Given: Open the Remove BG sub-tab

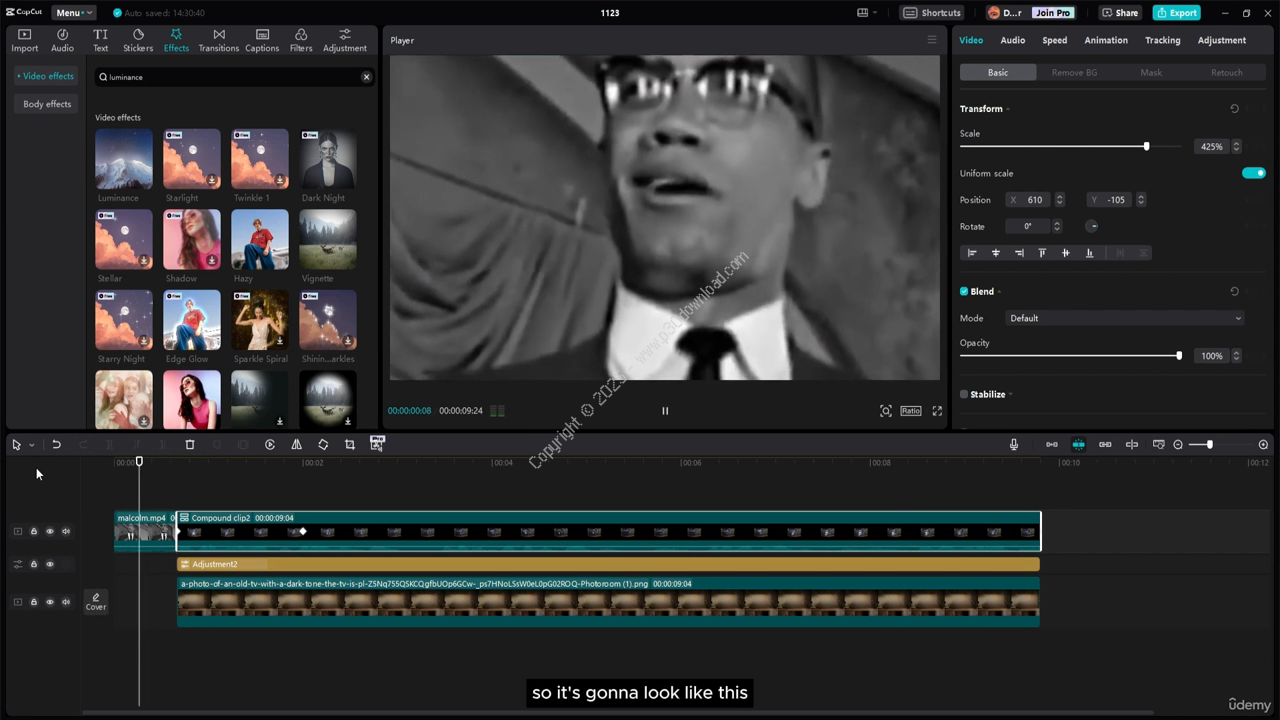Looking at the screenshot, I should pos(1075,73).
